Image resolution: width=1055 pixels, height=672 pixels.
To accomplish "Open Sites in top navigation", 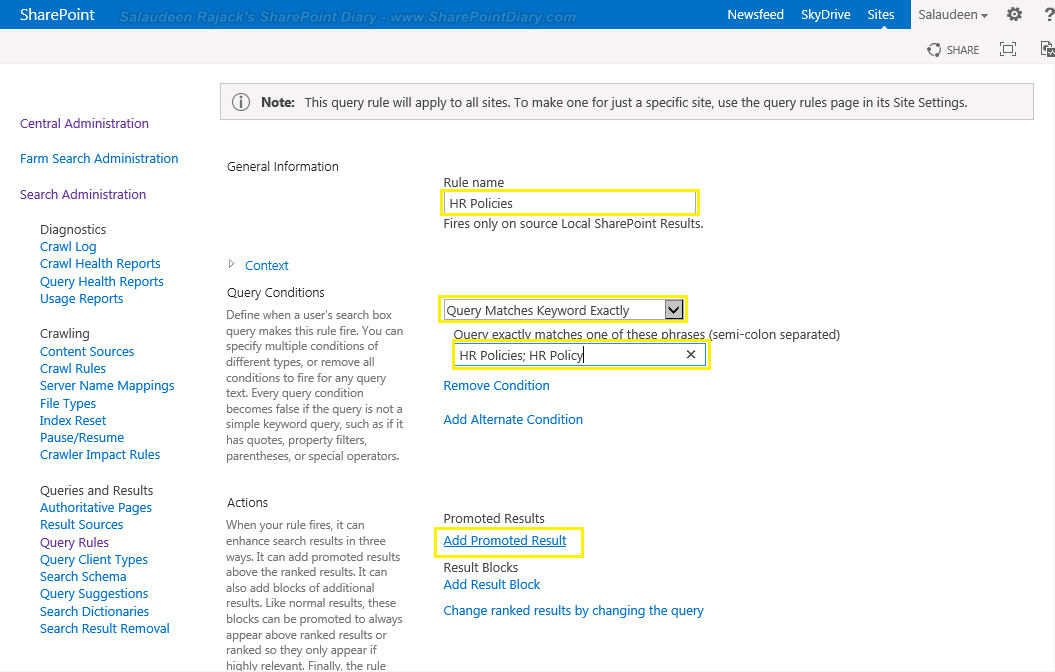I will [880, 14].
